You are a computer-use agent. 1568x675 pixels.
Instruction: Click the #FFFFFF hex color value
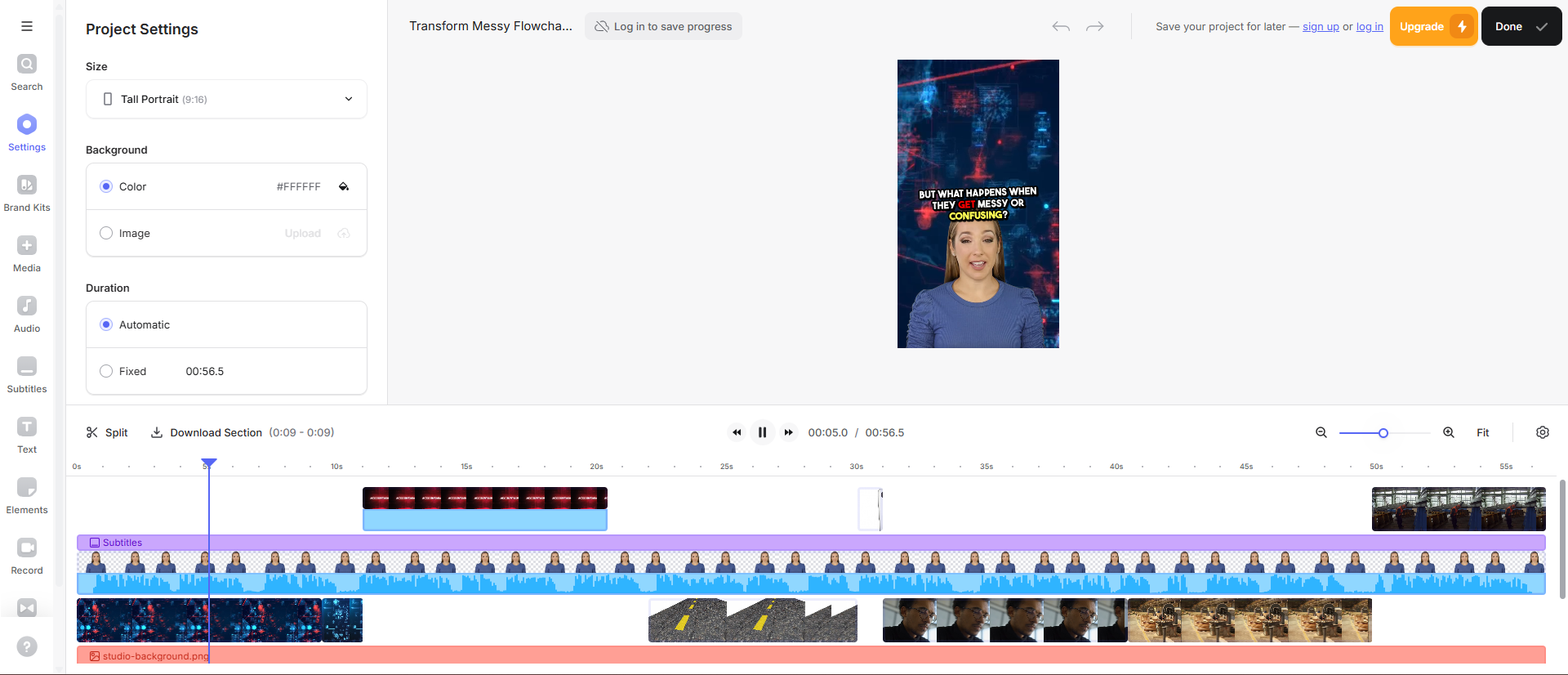coord(299,186)
